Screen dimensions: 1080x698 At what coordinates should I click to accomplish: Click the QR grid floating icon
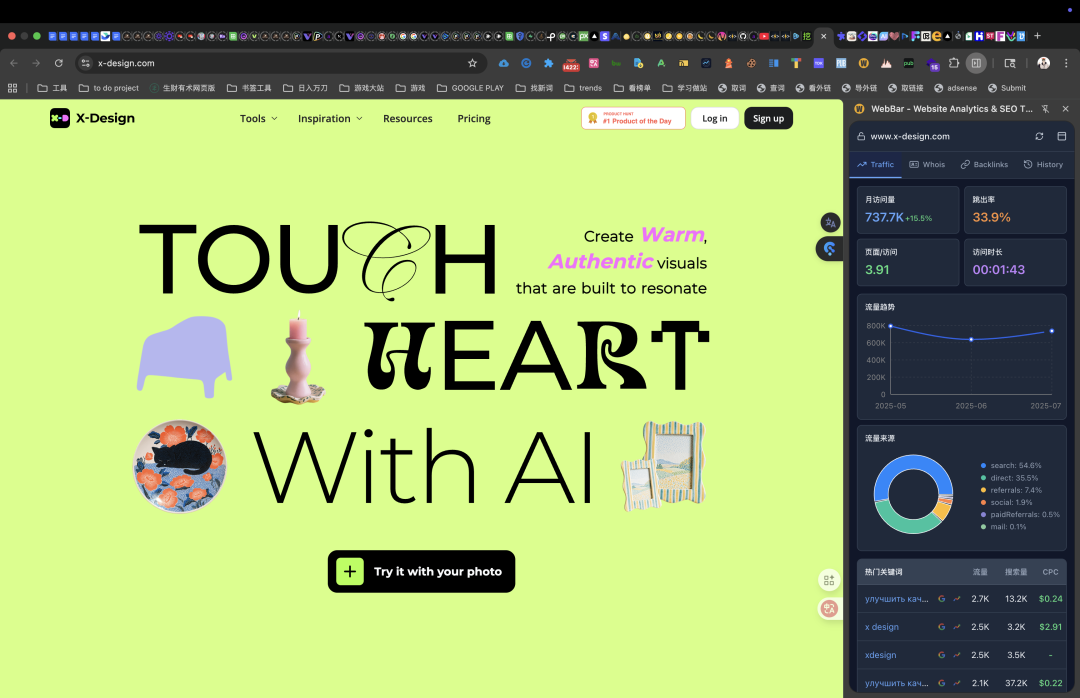829,581
